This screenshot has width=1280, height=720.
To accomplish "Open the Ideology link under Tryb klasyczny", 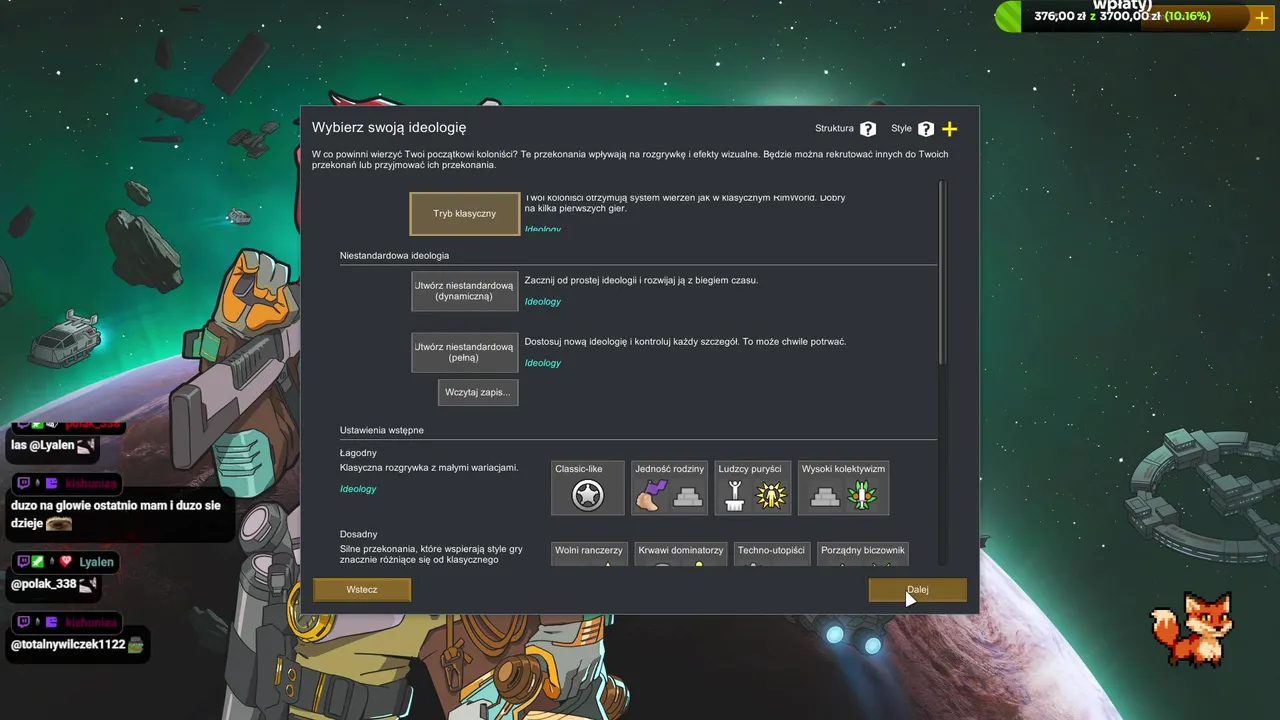I will 543,229.
